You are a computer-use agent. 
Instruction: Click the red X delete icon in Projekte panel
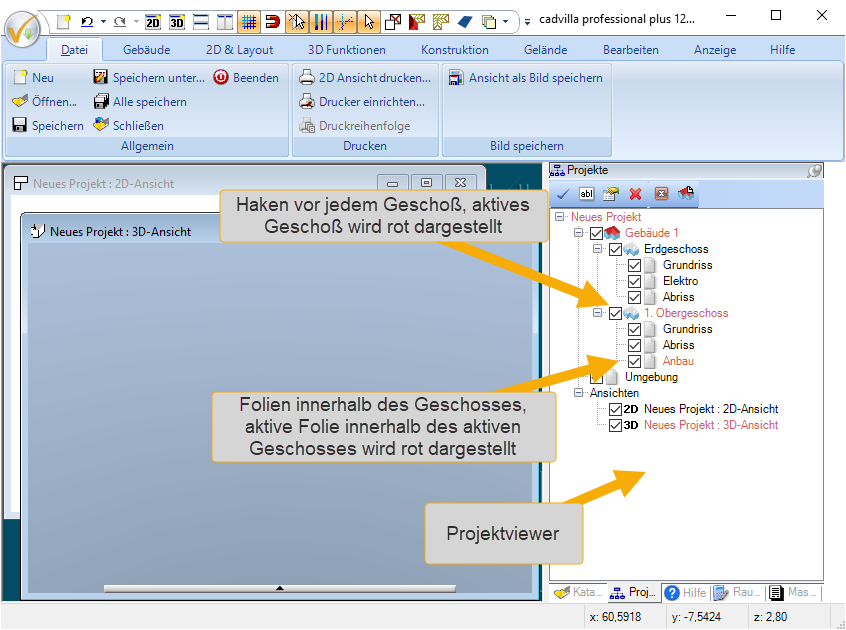(x=635, y=193)
